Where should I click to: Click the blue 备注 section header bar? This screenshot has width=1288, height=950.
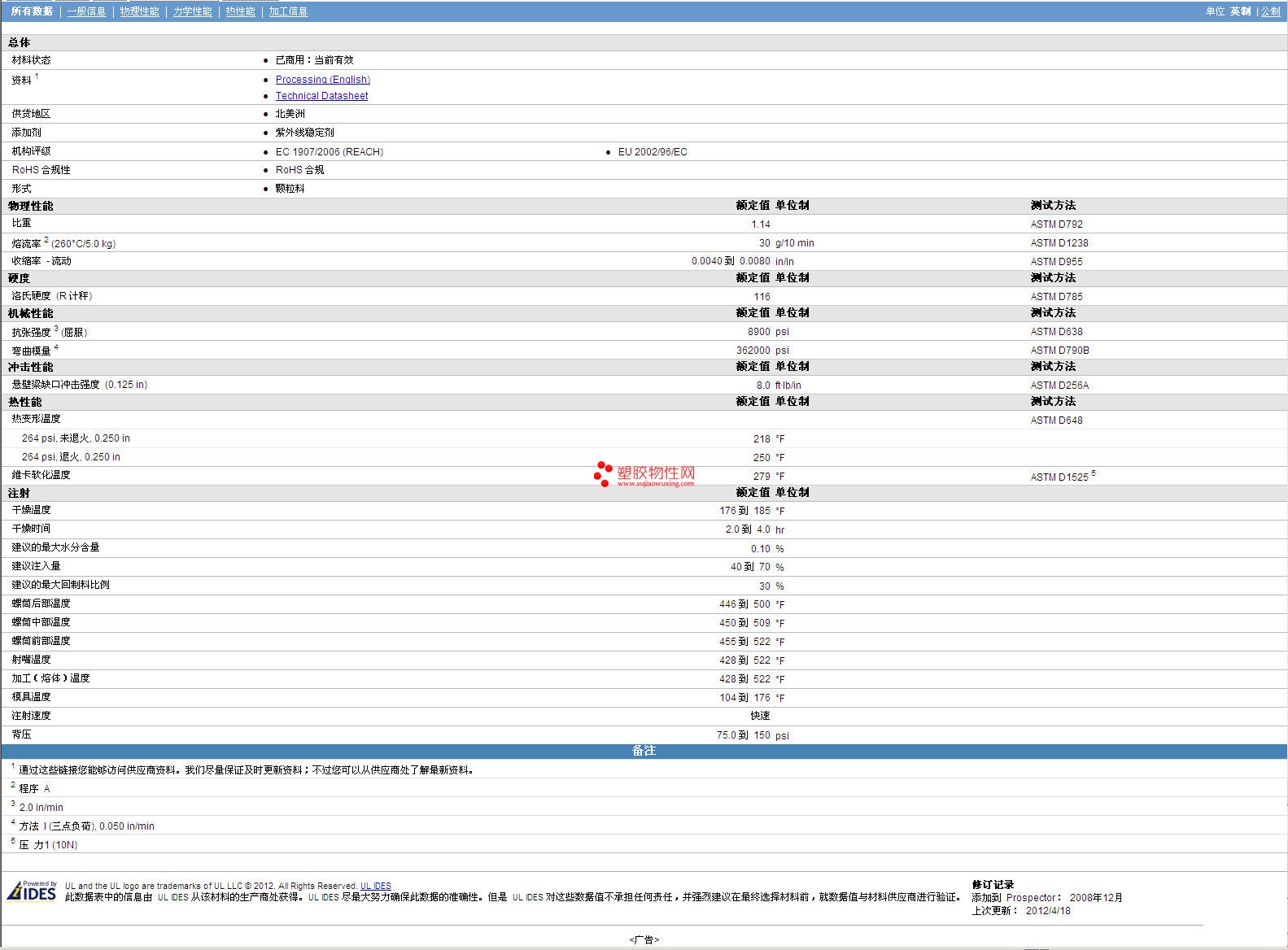pos(644,751)
